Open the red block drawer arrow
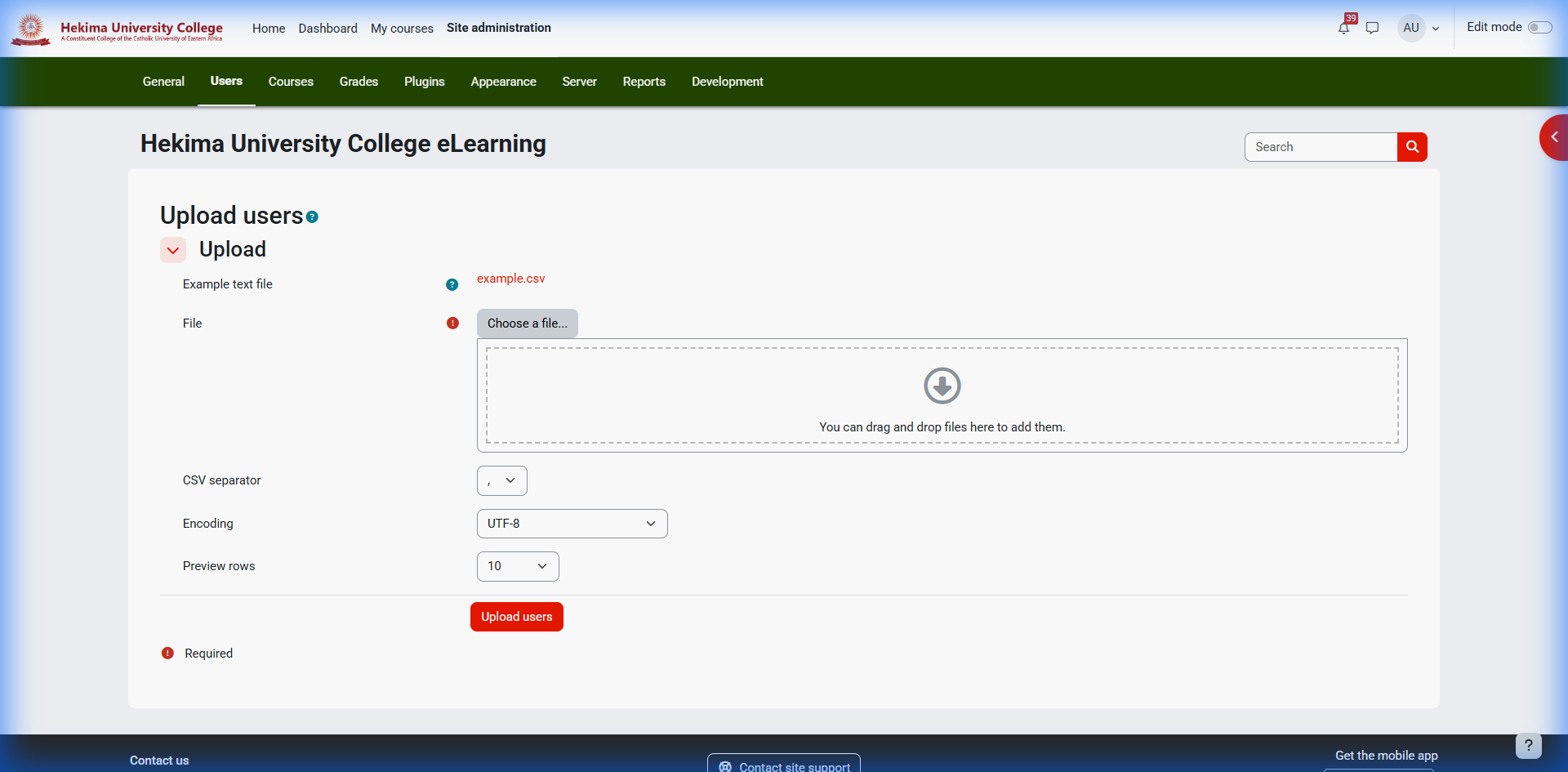The width and height of the screenshot is (1568, 772). (x=1554, y=137)
